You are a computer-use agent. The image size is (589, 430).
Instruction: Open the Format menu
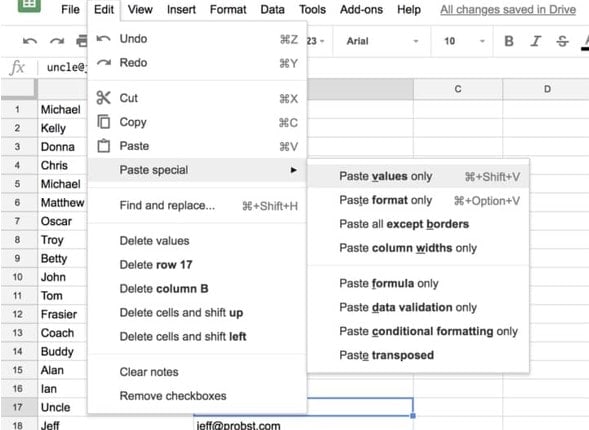coord(228,9)
